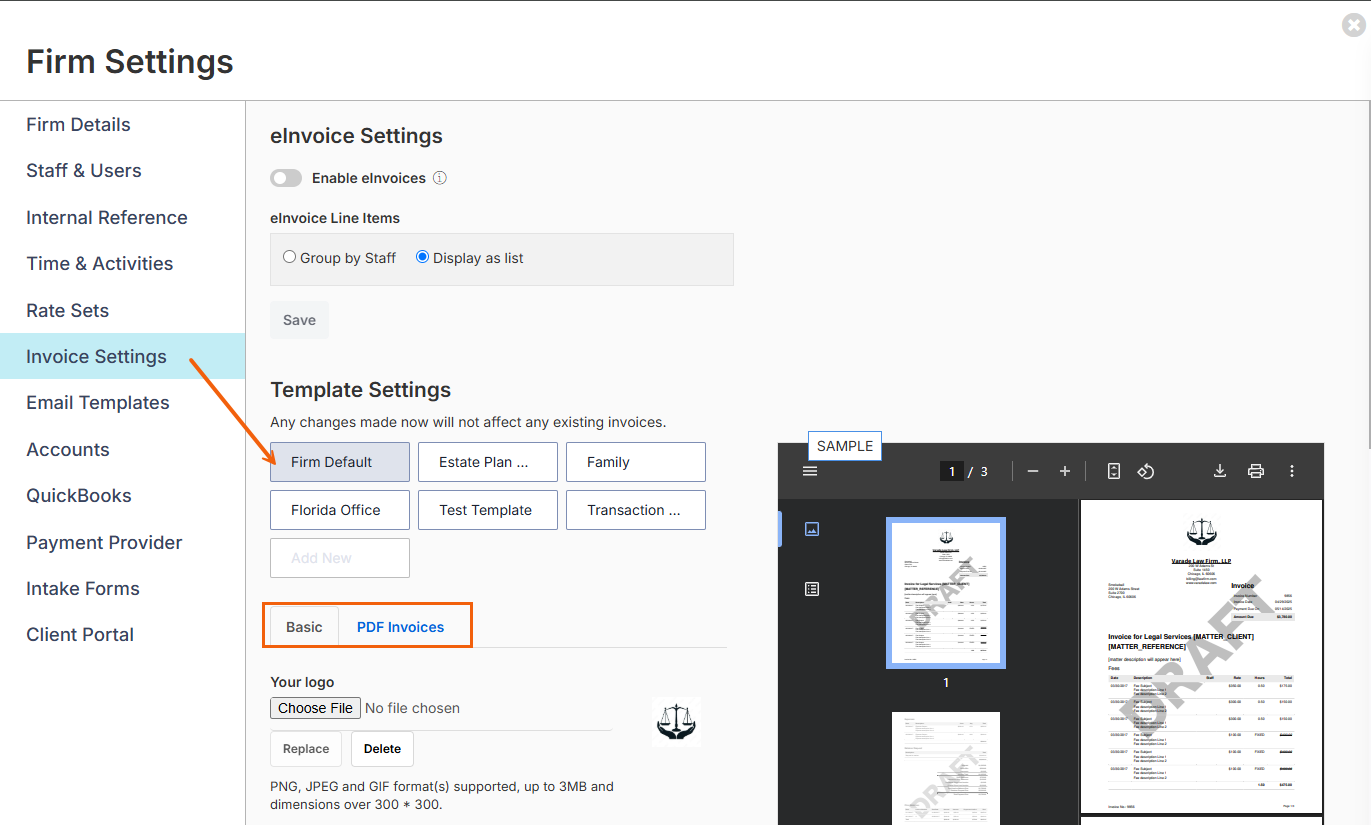Close the Firm Settings dialog
The image size is (1371, 825).
[x=1354, y=25]
